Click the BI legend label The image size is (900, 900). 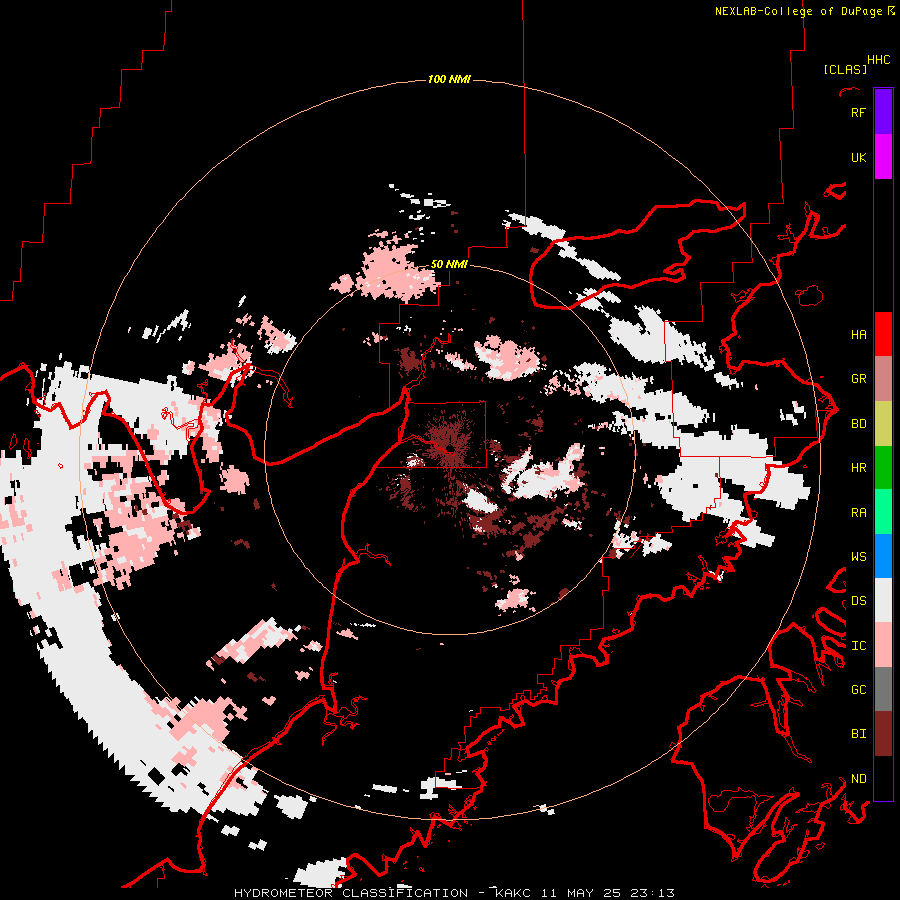pos(858,734)
